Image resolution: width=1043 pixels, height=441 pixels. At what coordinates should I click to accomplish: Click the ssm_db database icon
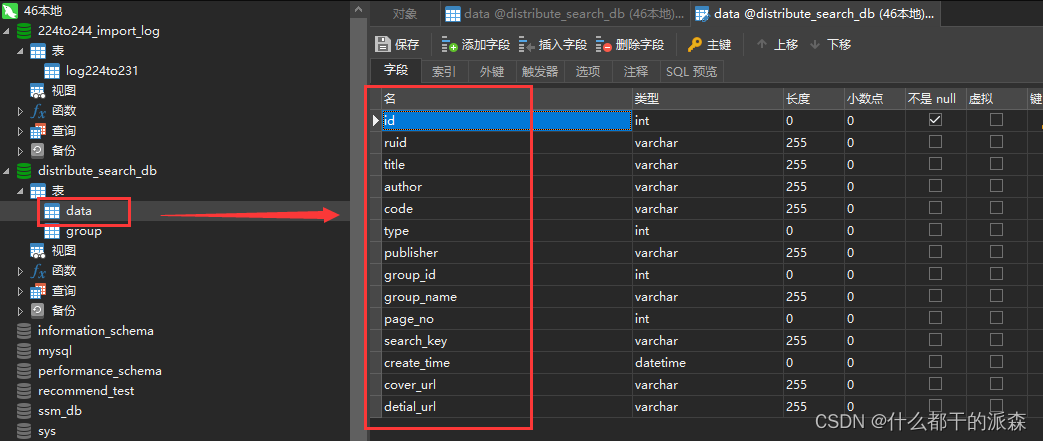[24, 411]
